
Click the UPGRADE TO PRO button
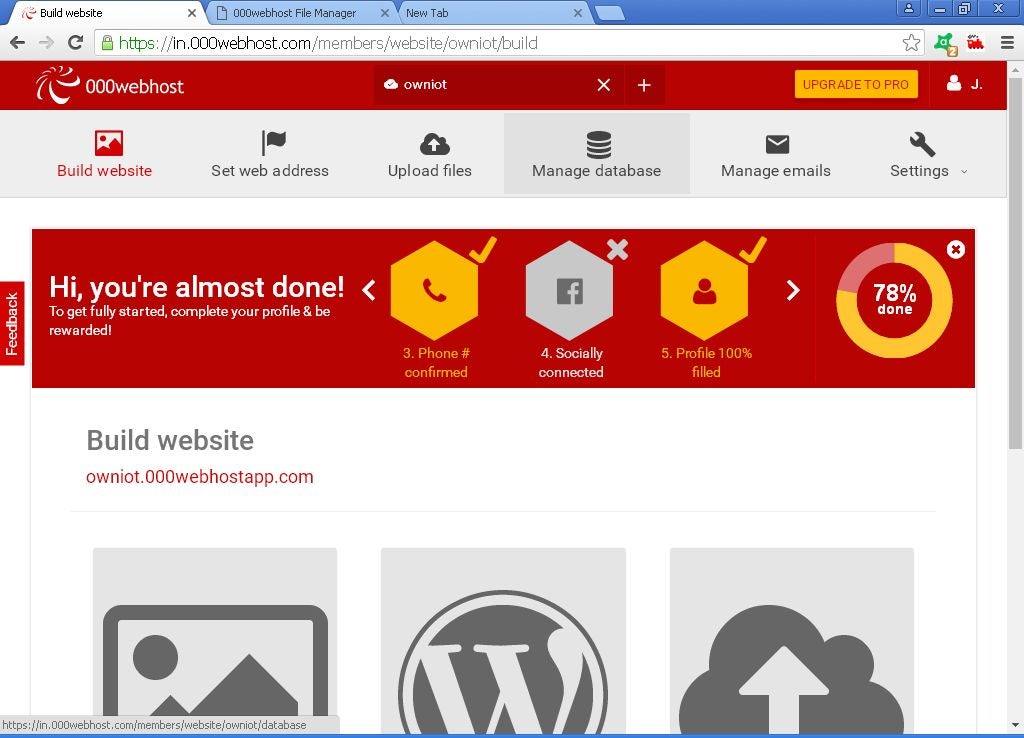(856, 84)
